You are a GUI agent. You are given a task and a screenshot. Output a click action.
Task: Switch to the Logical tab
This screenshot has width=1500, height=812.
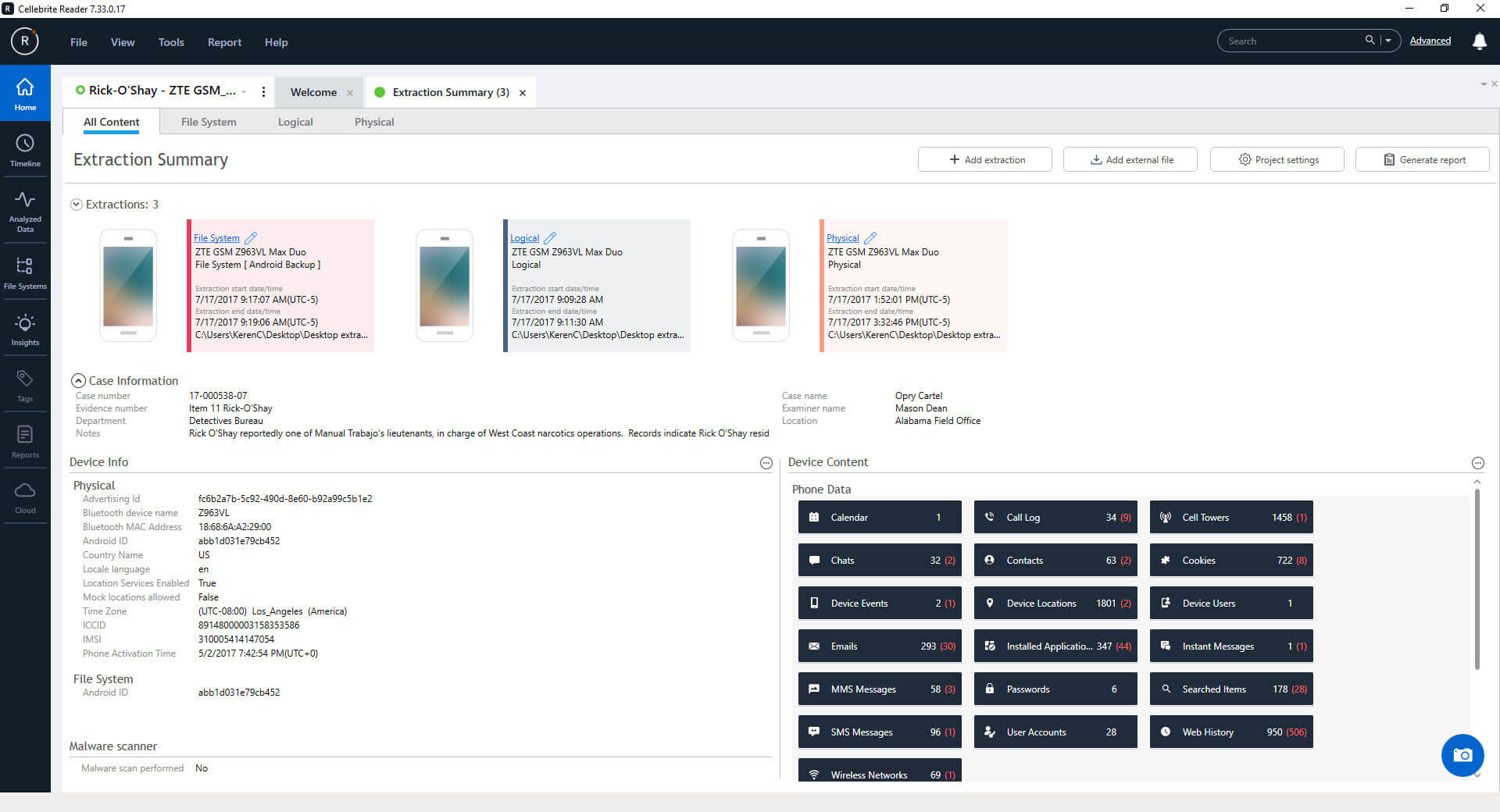point(295,122)
